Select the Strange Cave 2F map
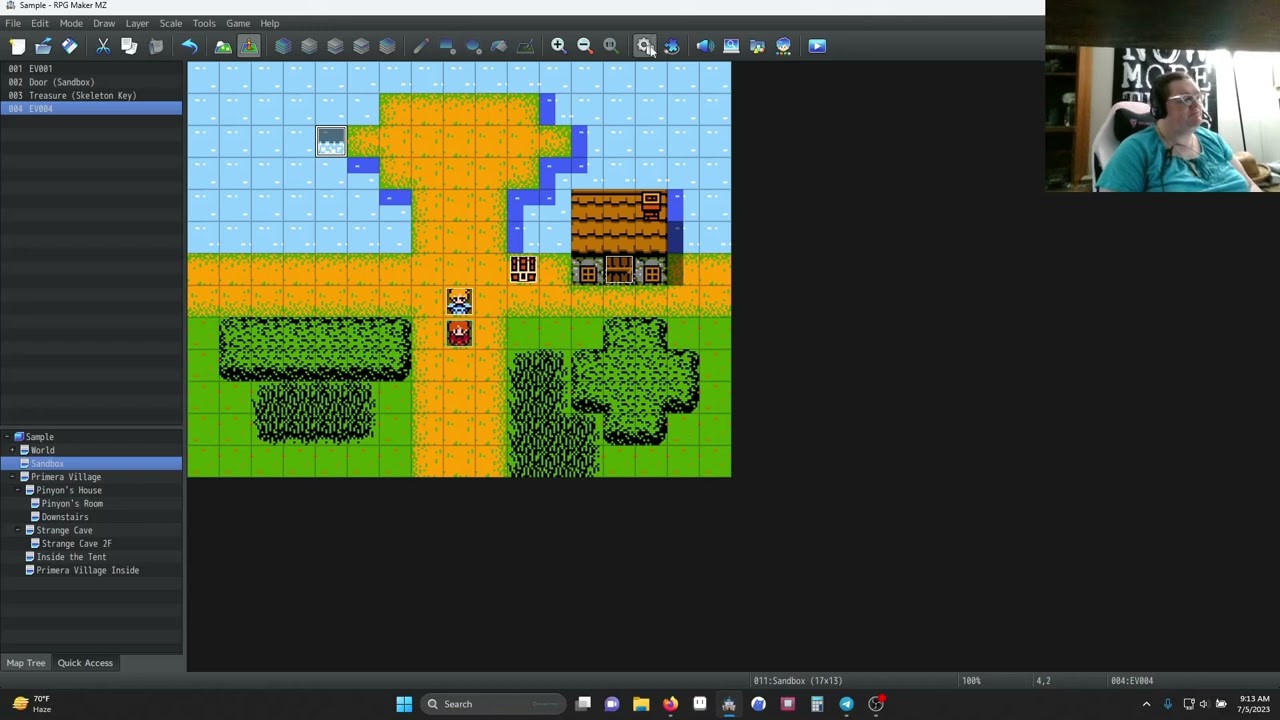Image resolution: width=1280 pixels, height=720 pixels. tap(76, 543)
